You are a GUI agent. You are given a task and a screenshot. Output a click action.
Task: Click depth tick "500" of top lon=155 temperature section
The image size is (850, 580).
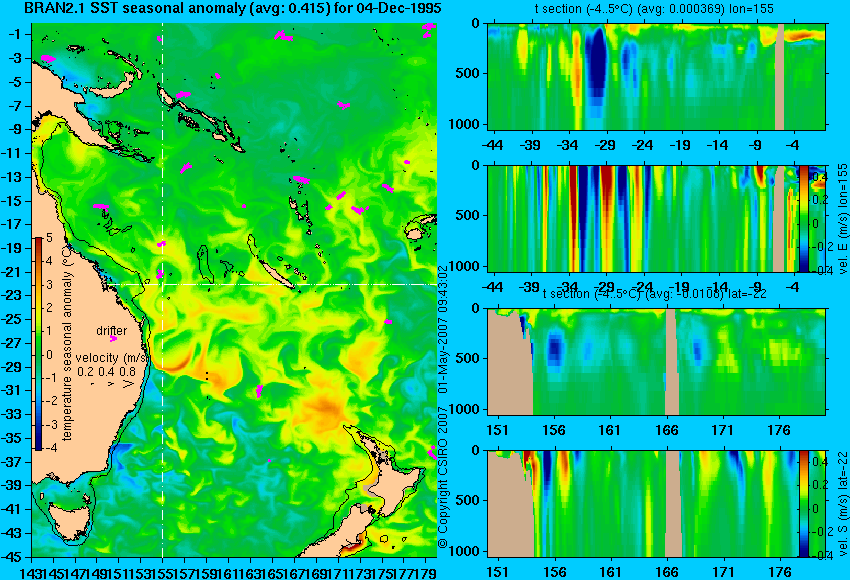468,73
